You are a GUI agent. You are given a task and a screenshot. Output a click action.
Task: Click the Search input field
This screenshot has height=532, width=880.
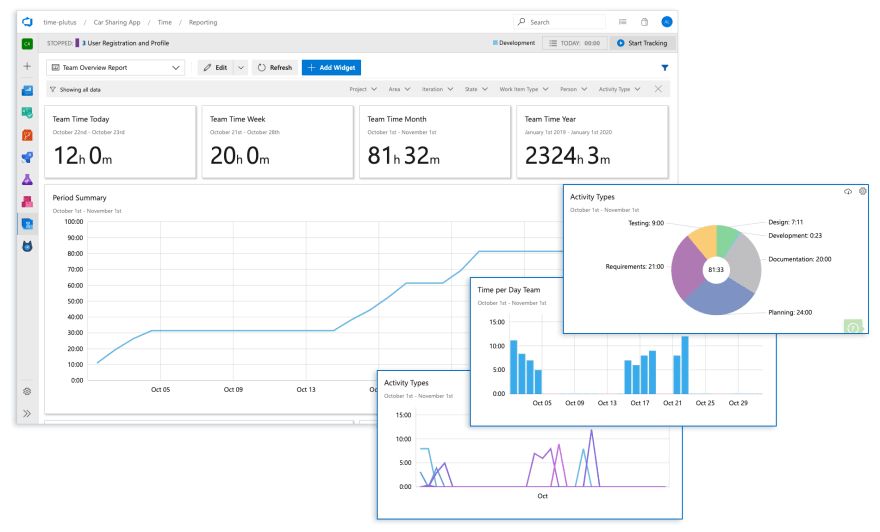pos(560,22)
